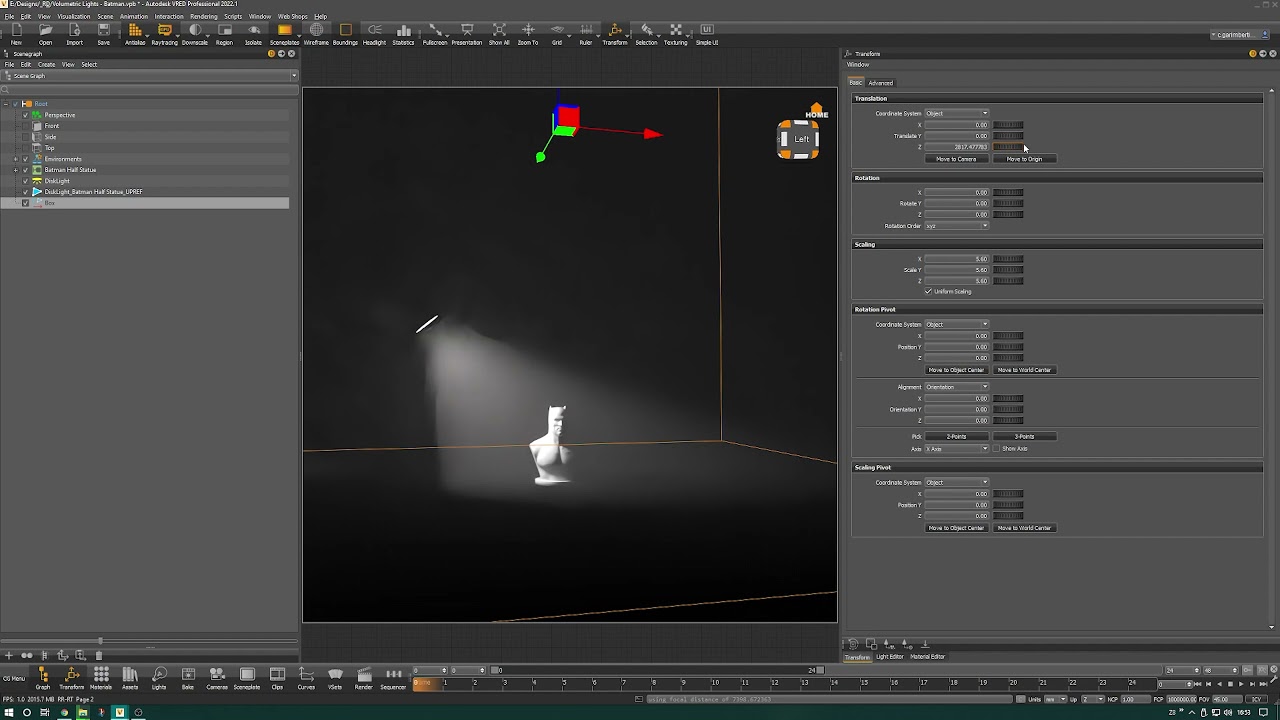Click the Zoom To toolbar icon
Viewport: 1280px width, 720px height.
click(528, 34)
